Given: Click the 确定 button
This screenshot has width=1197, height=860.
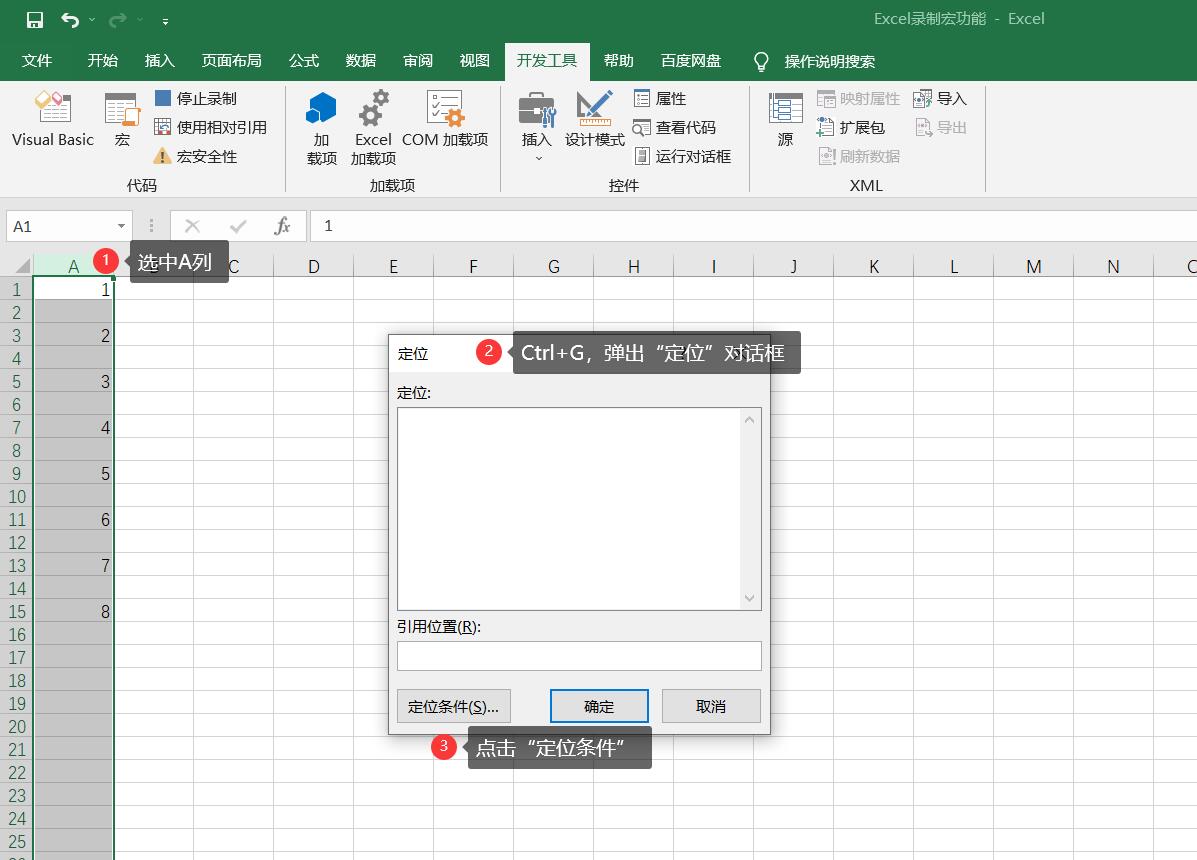Looking at the screenshot, I should (599, 706).
